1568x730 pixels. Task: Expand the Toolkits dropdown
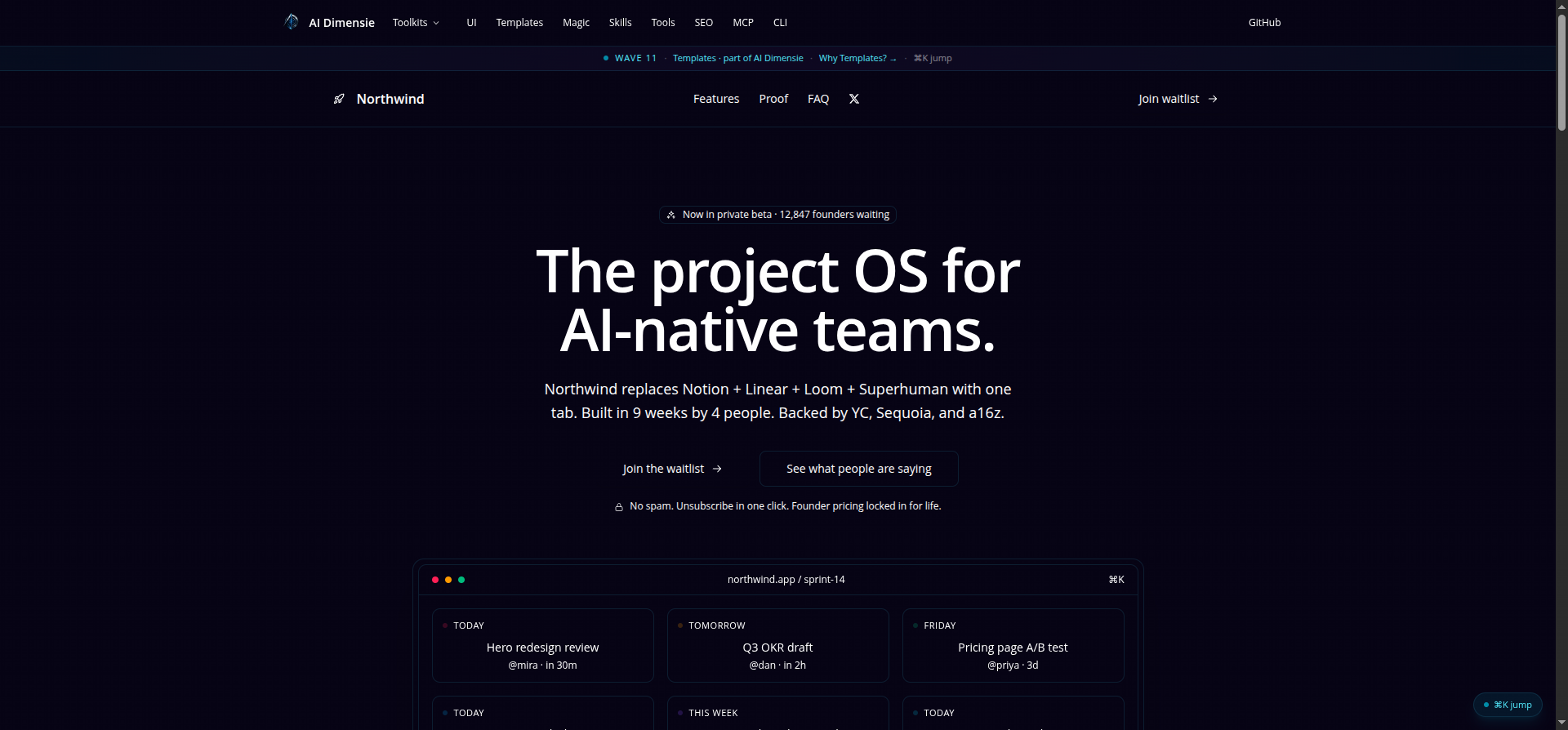[x=416, y=22]
